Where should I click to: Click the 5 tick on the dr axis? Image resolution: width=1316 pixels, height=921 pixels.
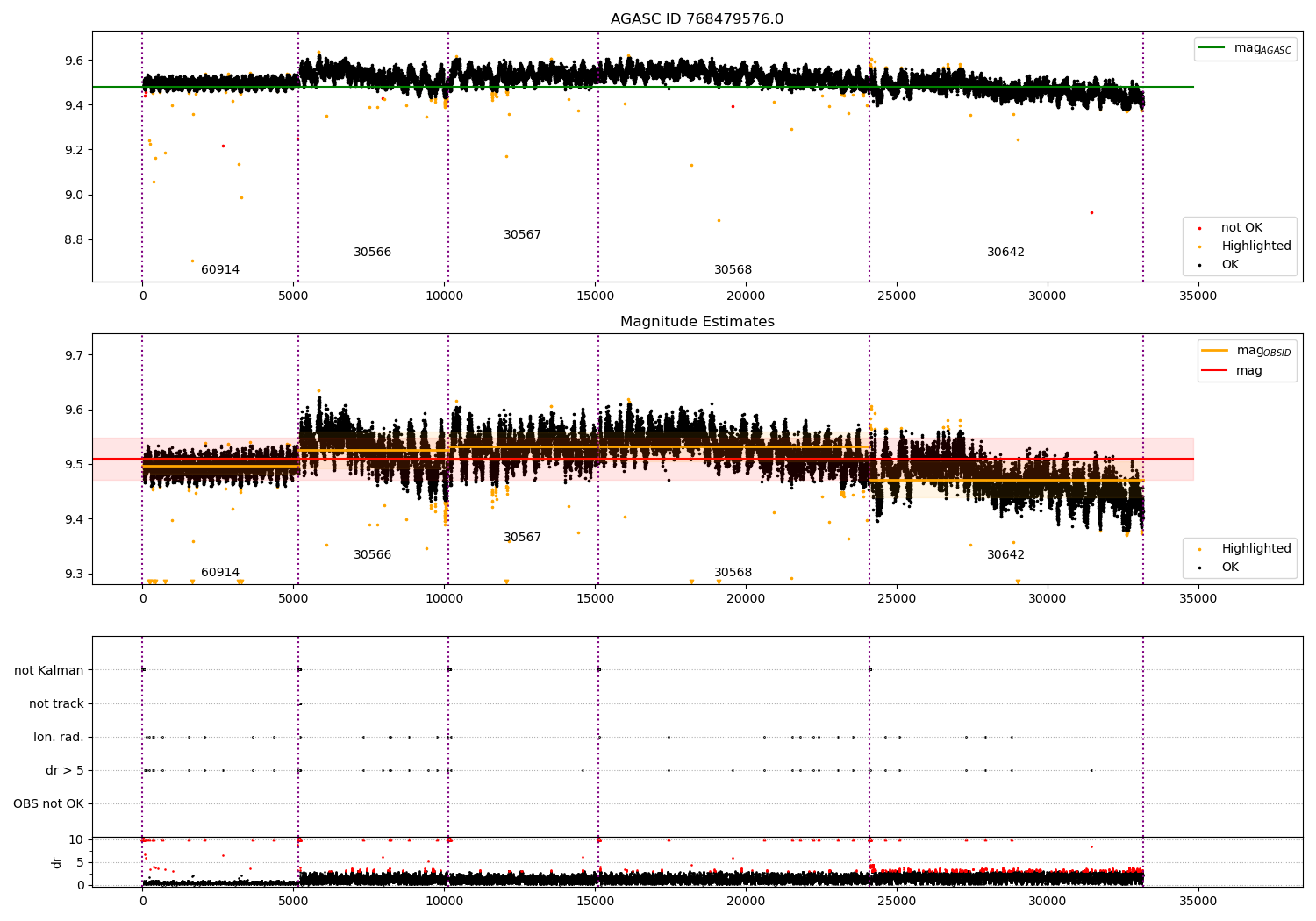[81, 862]
